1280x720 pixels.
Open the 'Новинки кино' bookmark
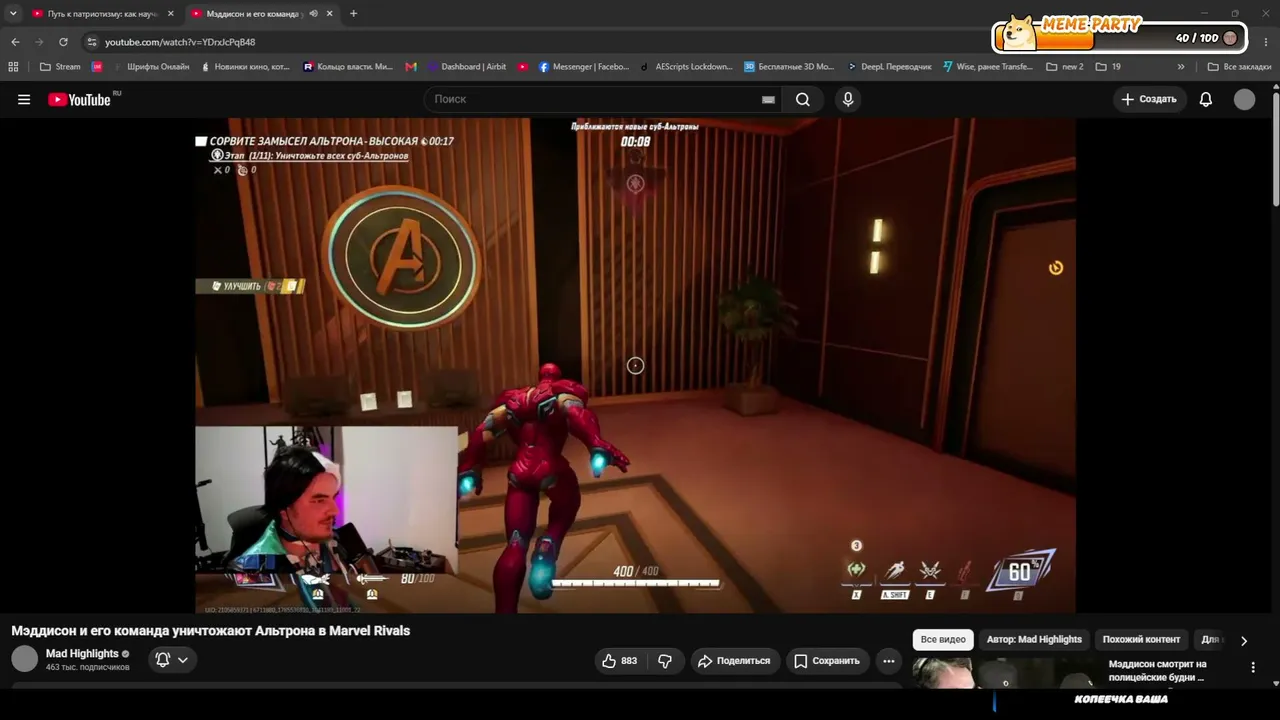click(245, 67)
